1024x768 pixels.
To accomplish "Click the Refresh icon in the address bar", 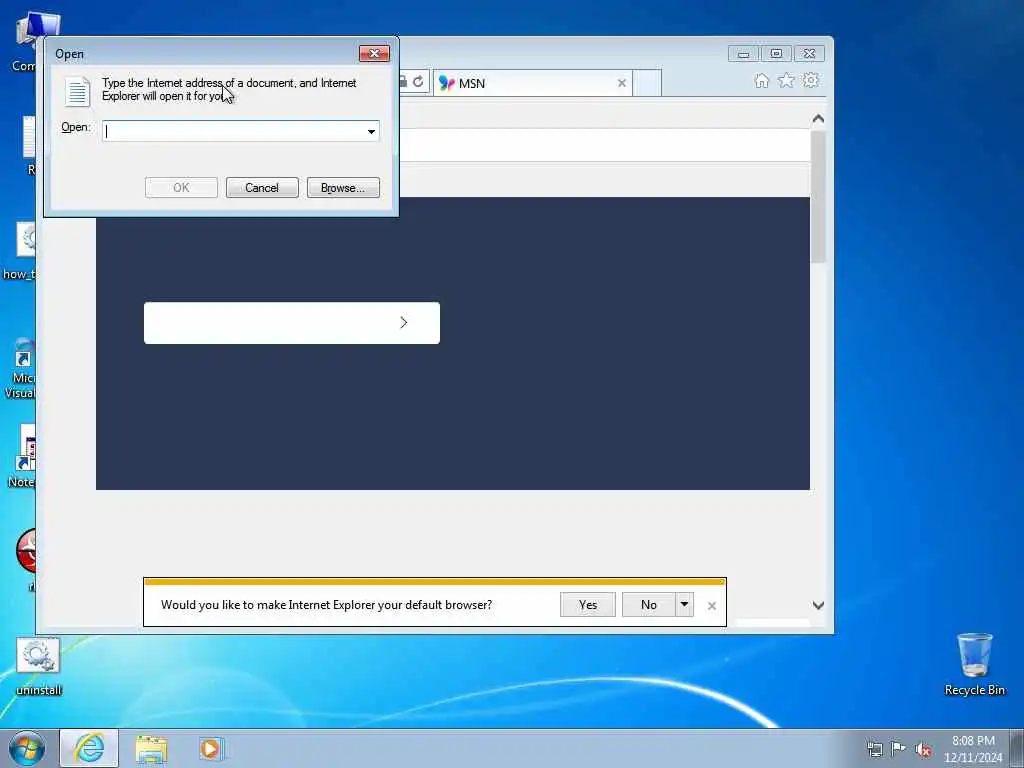I will pos(418,82).
